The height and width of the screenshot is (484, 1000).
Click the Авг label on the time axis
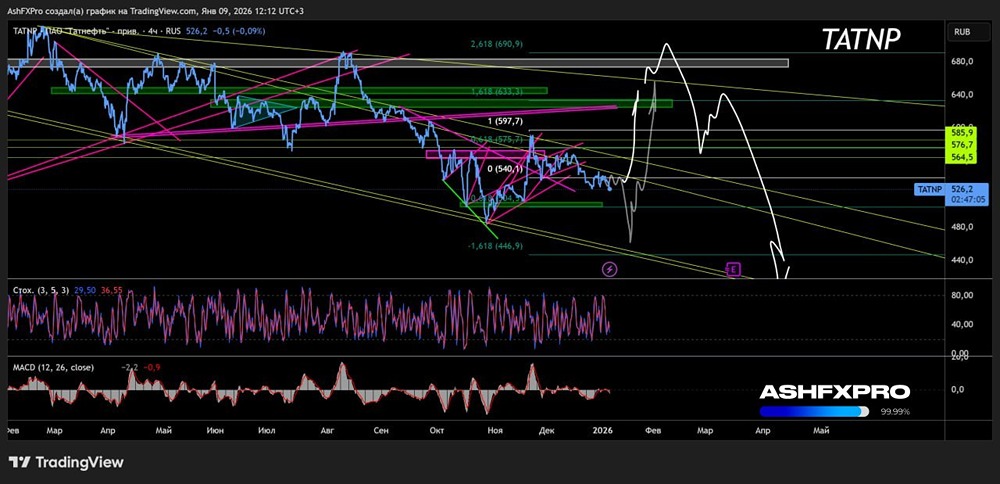[326, 431]
